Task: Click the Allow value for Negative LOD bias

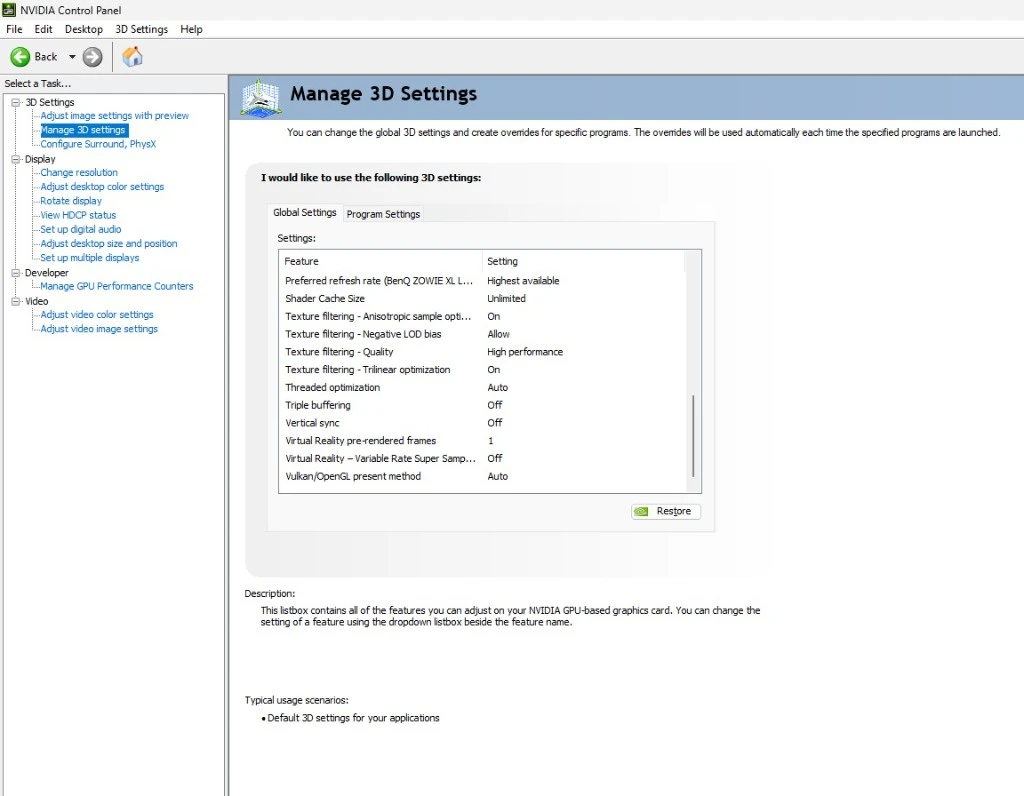Action: (498, 334)
